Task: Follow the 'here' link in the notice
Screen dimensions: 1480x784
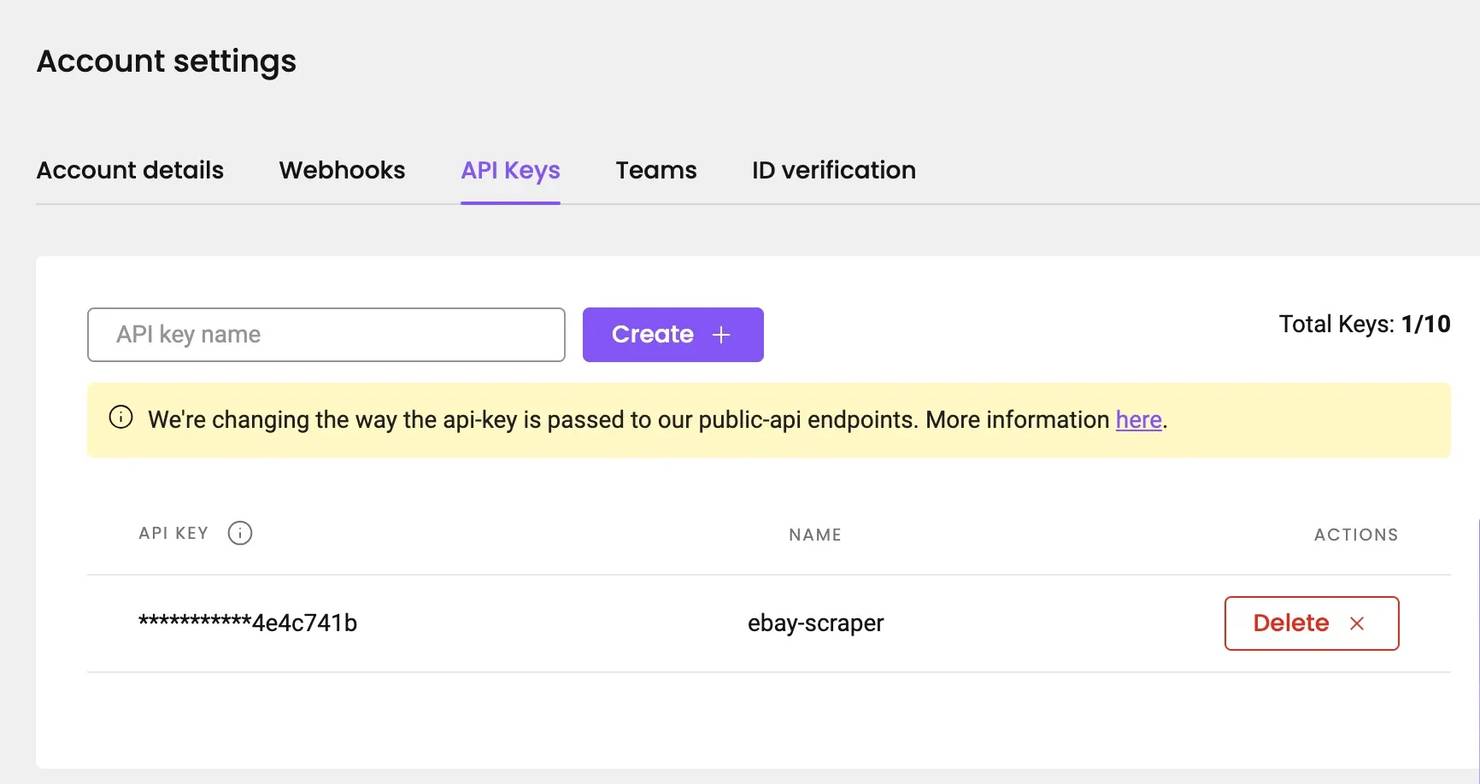Action: click(x=1138, y=420)
